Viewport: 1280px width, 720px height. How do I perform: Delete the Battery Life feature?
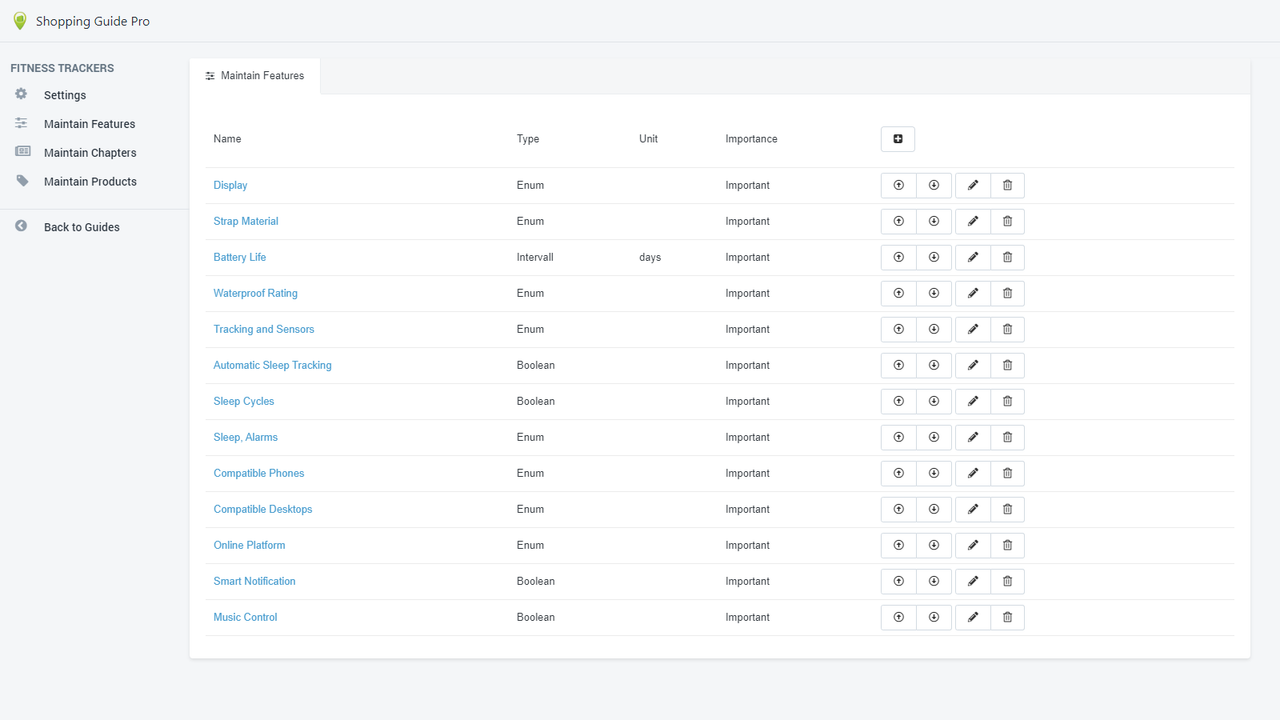point(1007,257)
